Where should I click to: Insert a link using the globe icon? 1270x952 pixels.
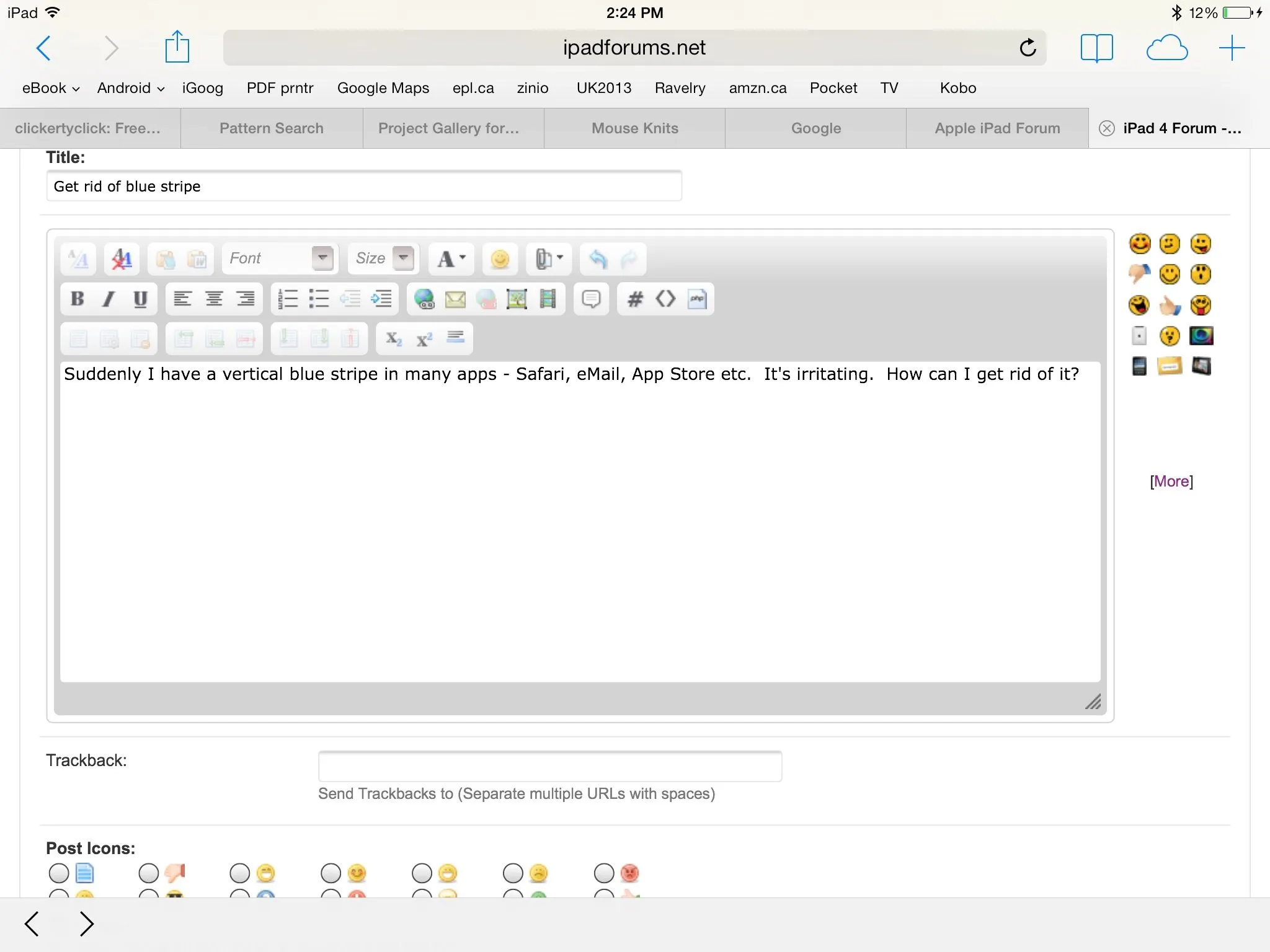coord(424,299)
